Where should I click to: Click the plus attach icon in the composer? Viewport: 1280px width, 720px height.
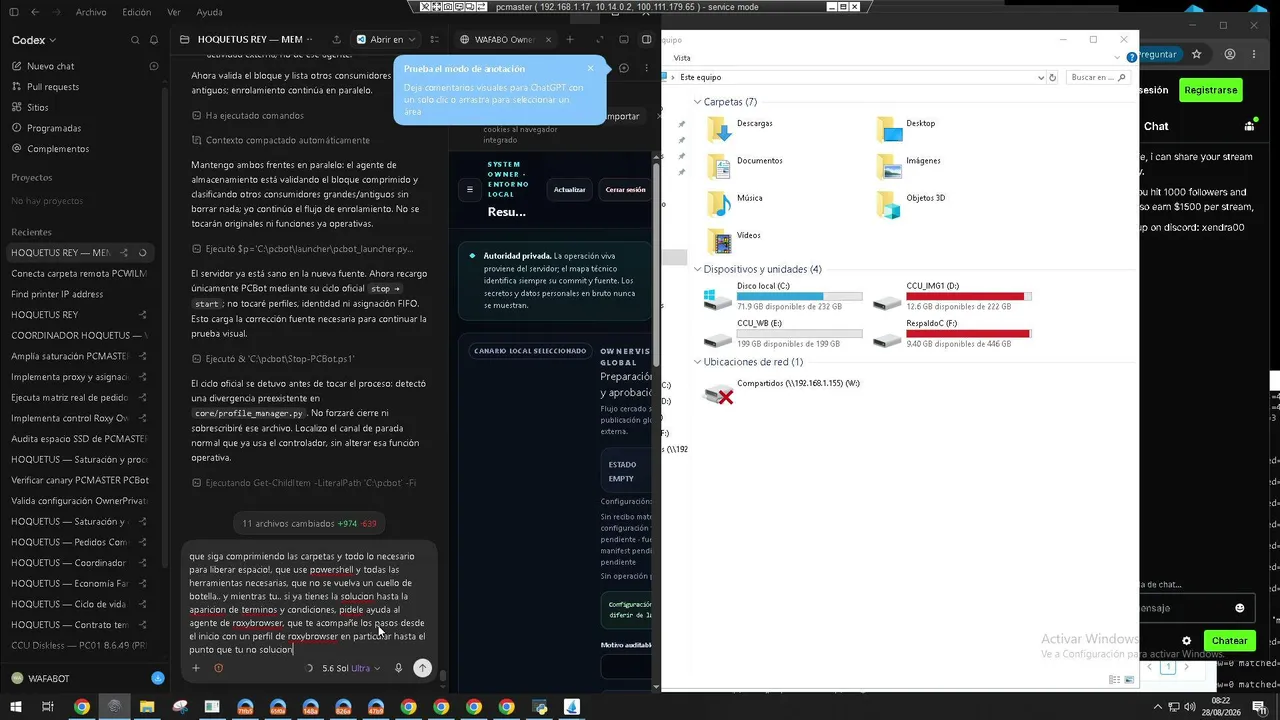point(196,668)
